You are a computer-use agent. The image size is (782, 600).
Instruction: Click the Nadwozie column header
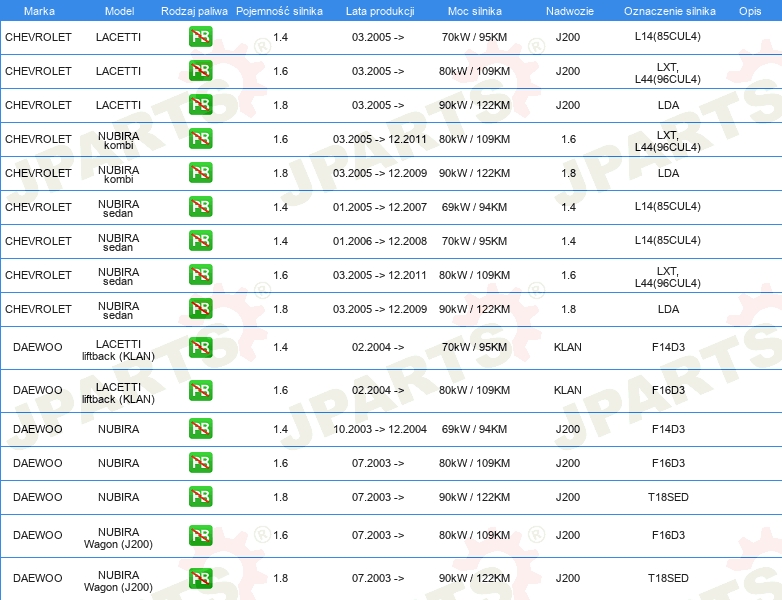(x=570, y=11)
